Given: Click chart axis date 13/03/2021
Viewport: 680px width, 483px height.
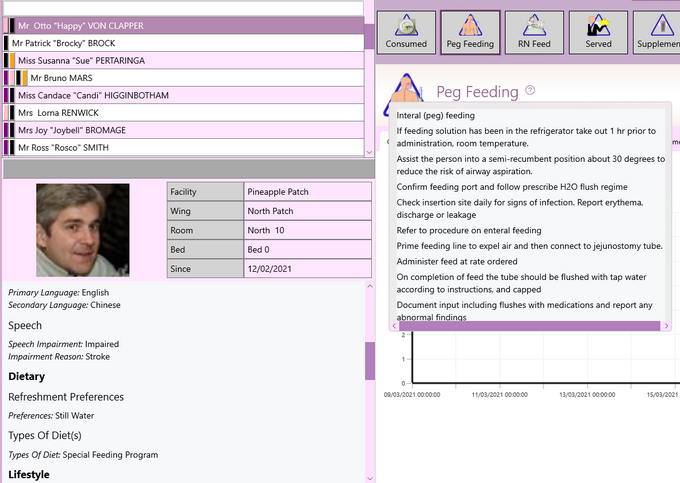Looking at the screenshot, I should [x=587, y=395].
